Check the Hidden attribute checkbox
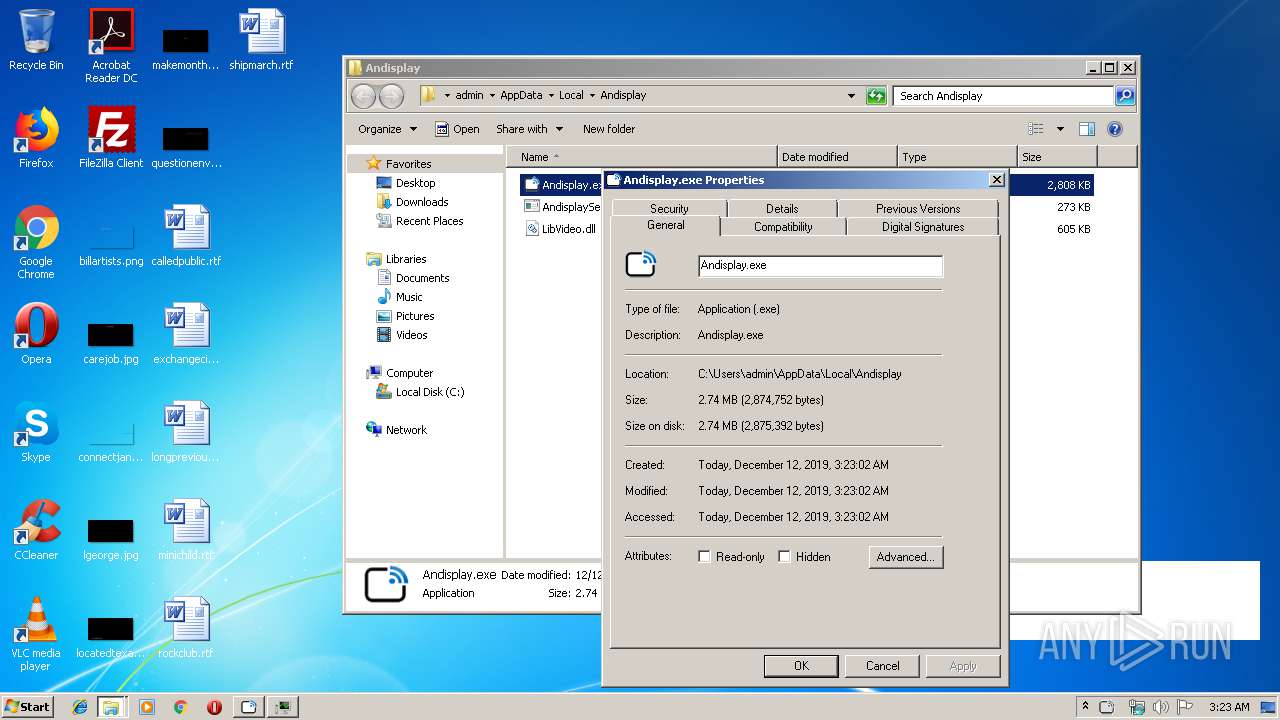 coord(785,557)
